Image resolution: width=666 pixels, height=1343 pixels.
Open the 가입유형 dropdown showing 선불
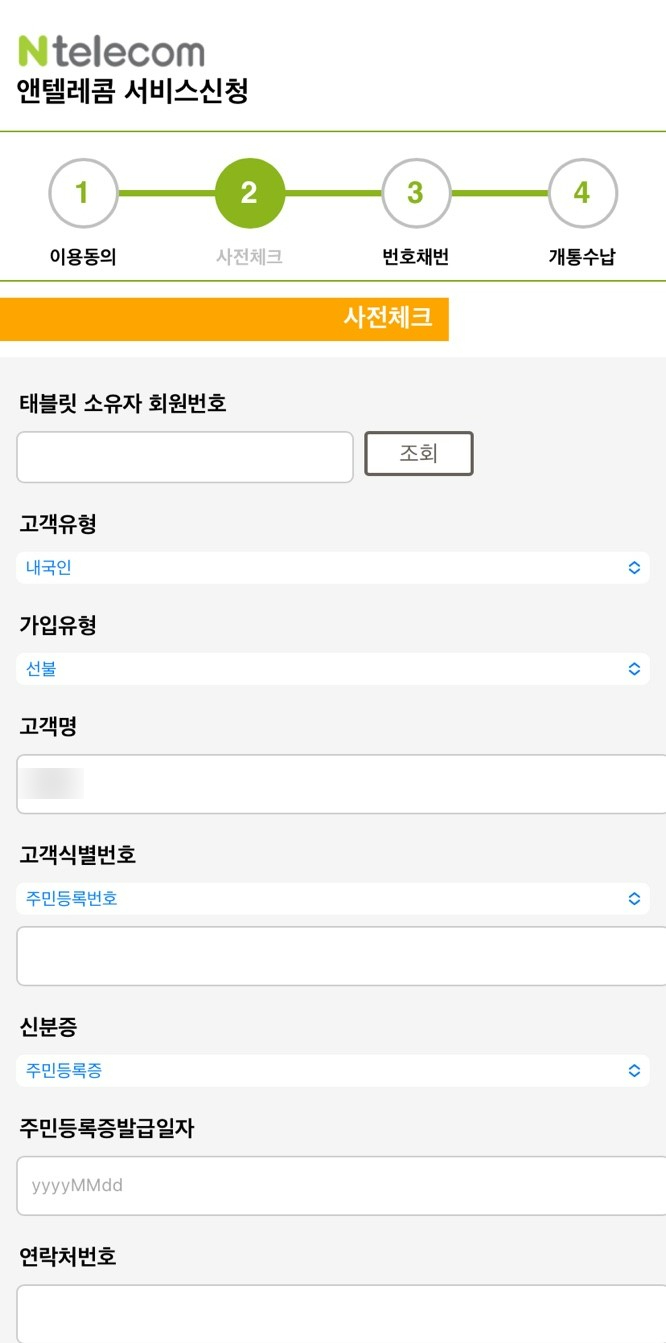[333, 669]
